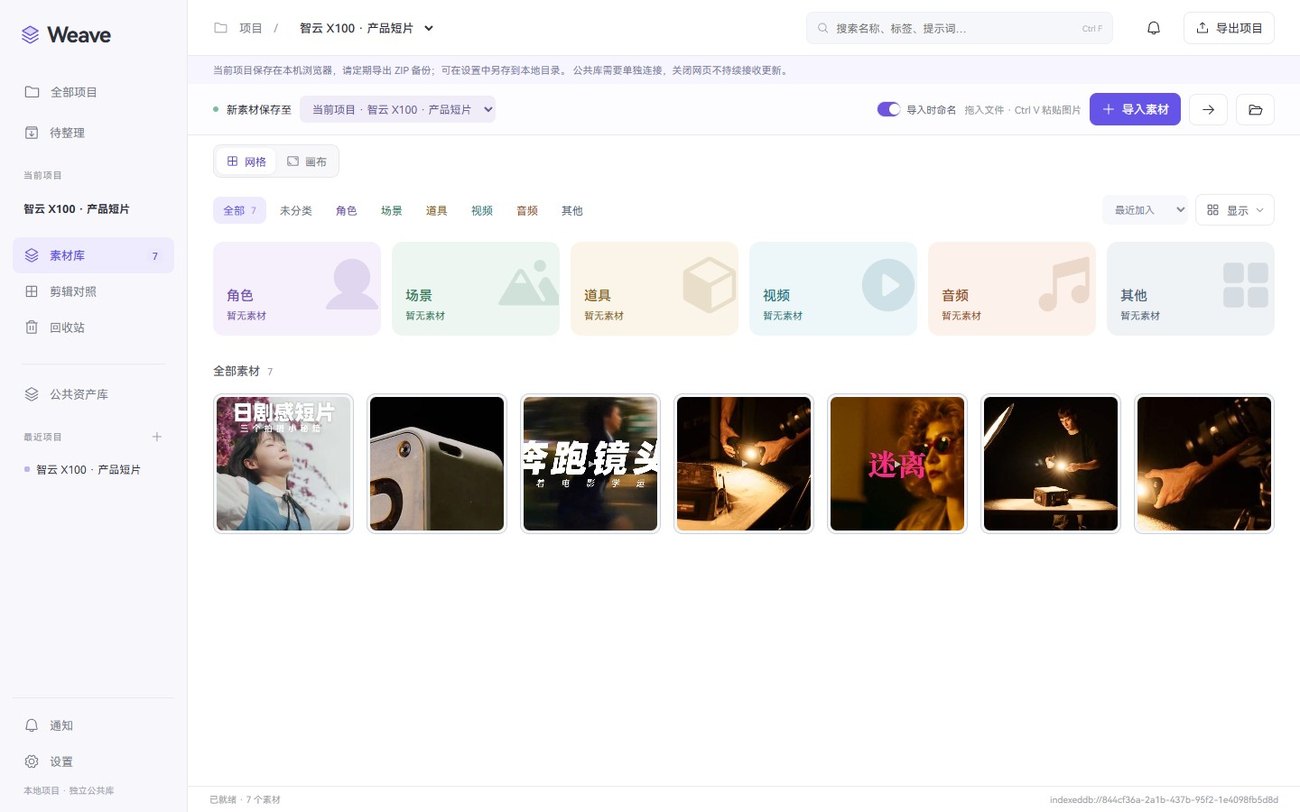
Task: Open the 新素材保存至 project dropdown
Action: coord(398,109)
